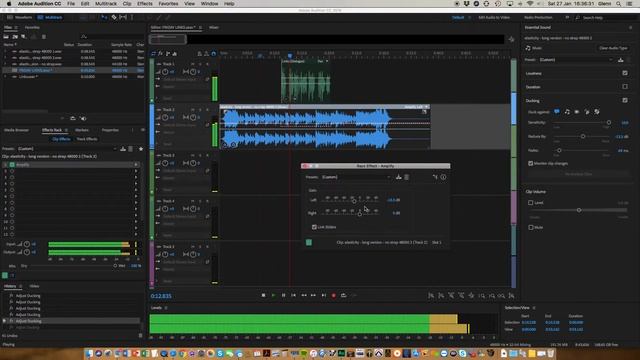Select the Razor tool in top toolbar

point(114,17)
